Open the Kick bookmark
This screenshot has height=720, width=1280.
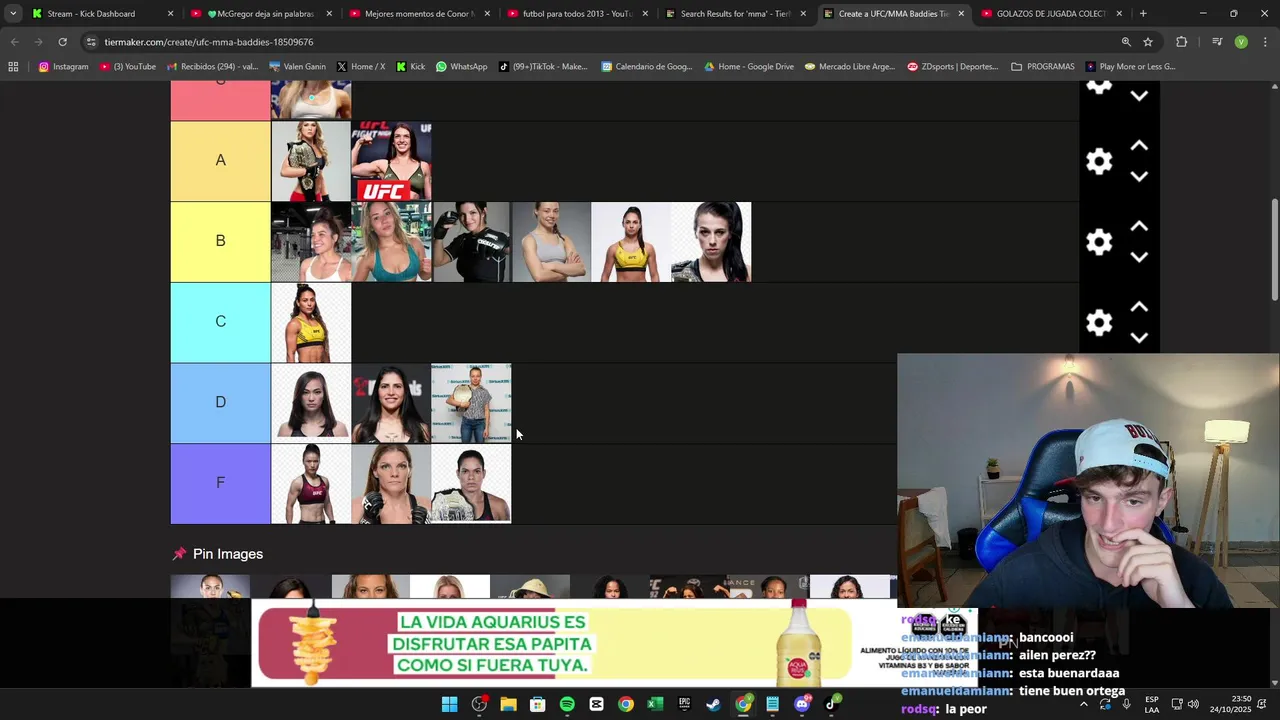pyautogui.click(x=411, y=67)
